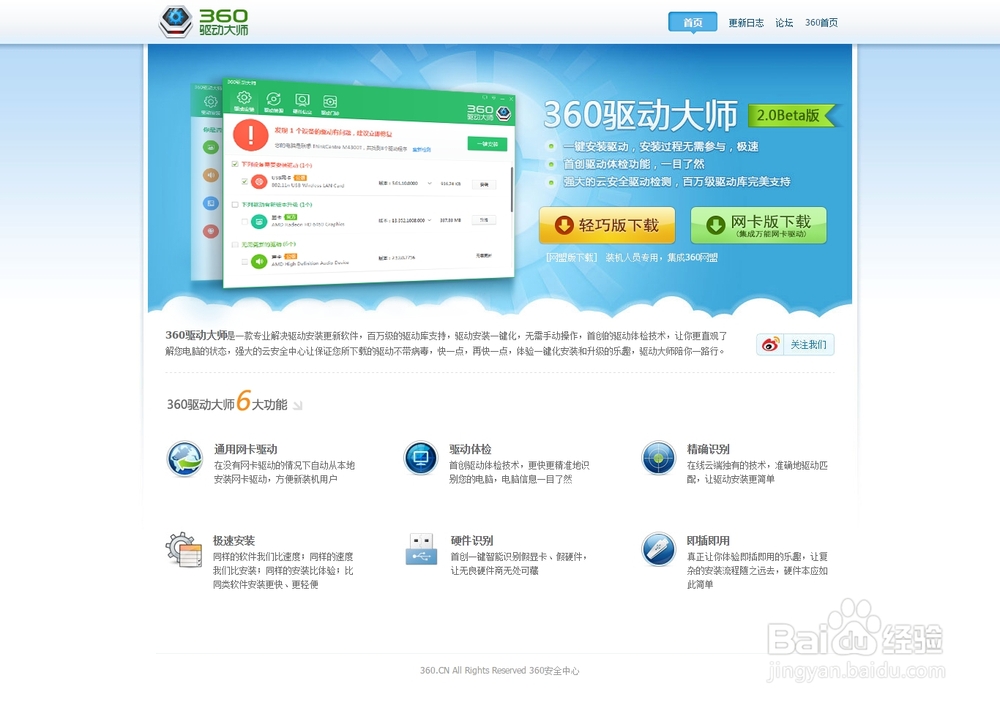Open the 网盟版下载 link

pos(571,258)
